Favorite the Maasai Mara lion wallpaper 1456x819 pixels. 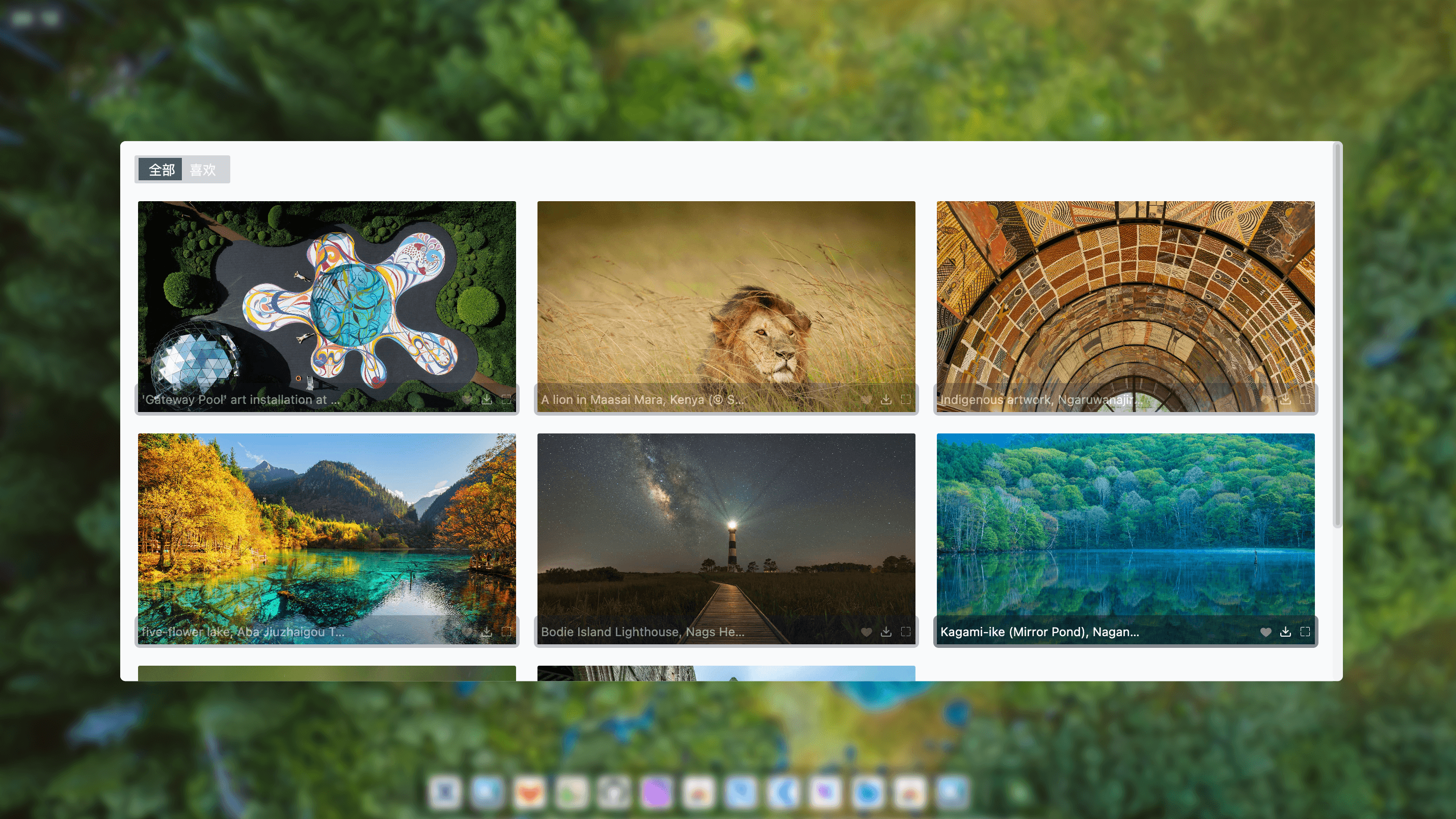click(x=866, y=400)
